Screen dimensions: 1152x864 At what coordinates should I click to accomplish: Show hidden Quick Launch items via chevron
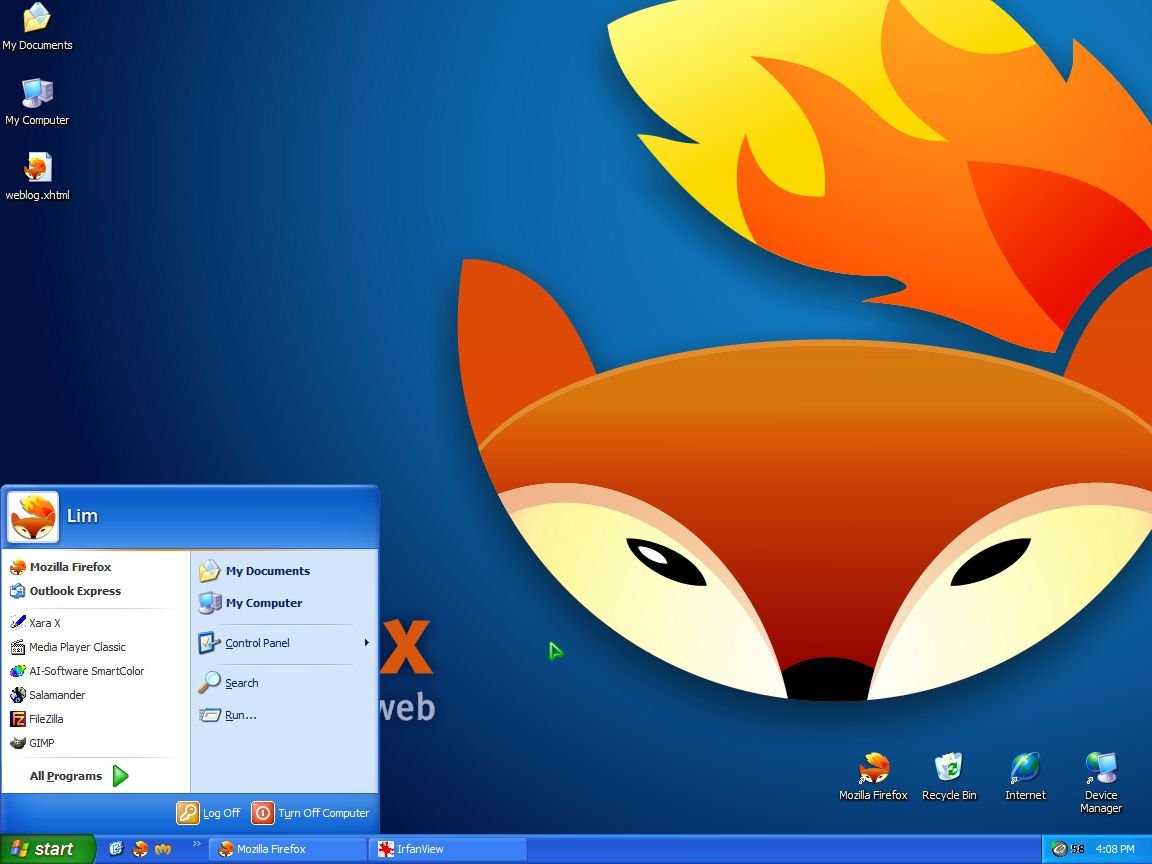pos(197,846)
